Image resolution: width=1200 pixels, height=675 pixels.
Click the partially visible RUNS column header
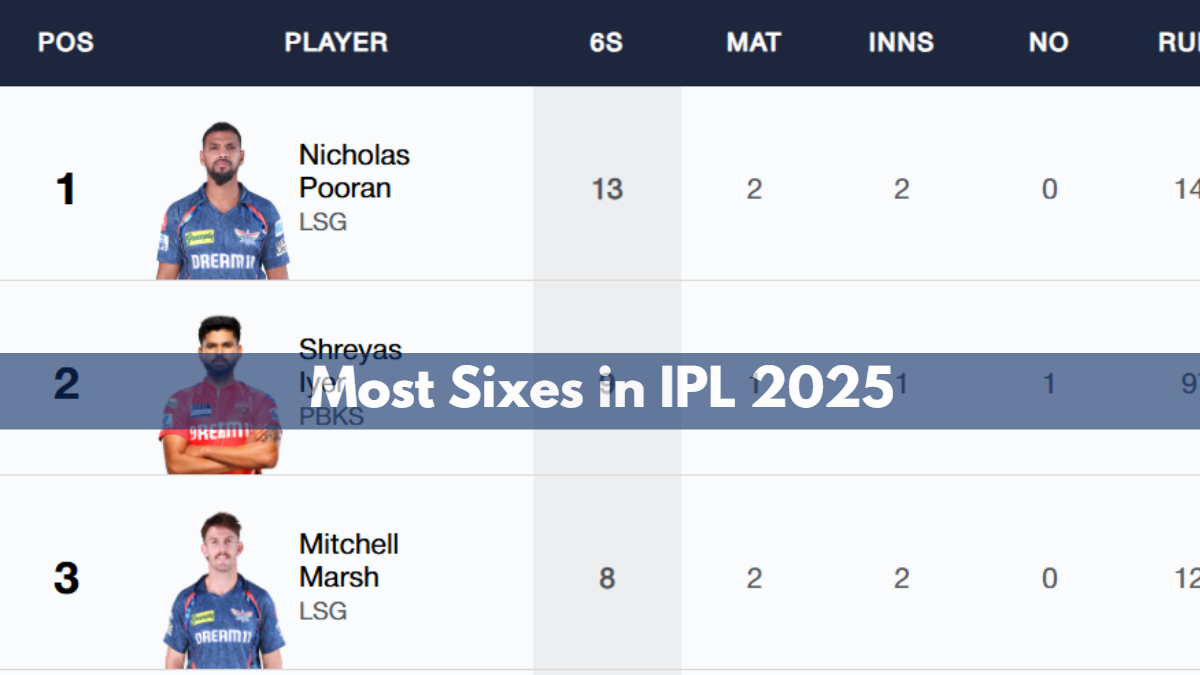pyautogui.click(x=1180, y=43)
